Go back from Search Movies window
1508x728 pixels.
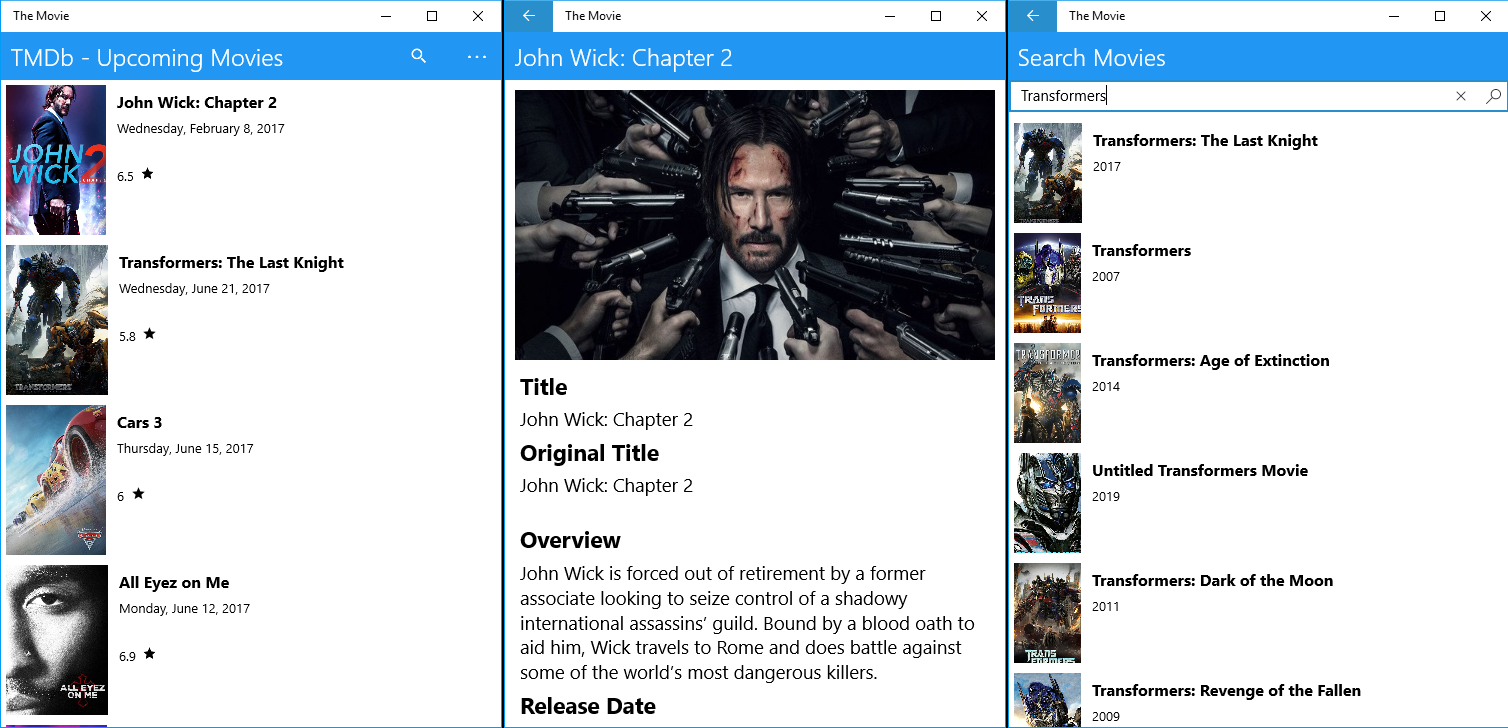1033,16
